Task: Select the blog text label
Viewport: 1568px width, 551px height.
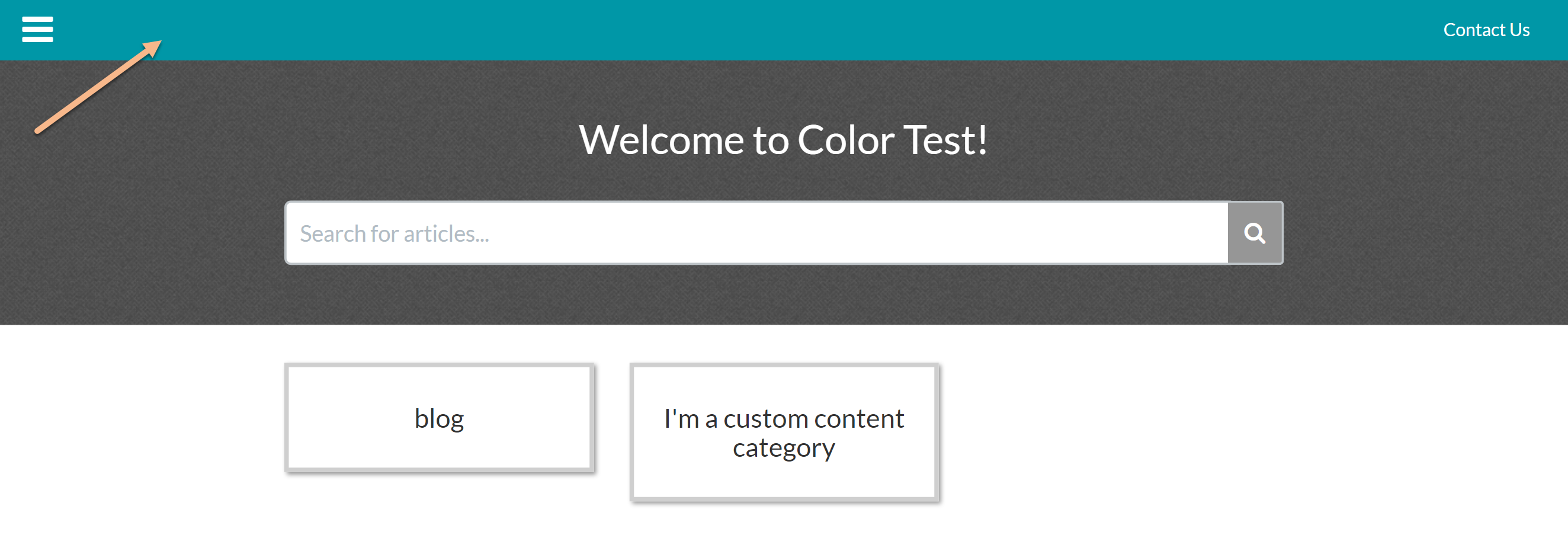Action: tap(439, 419)
